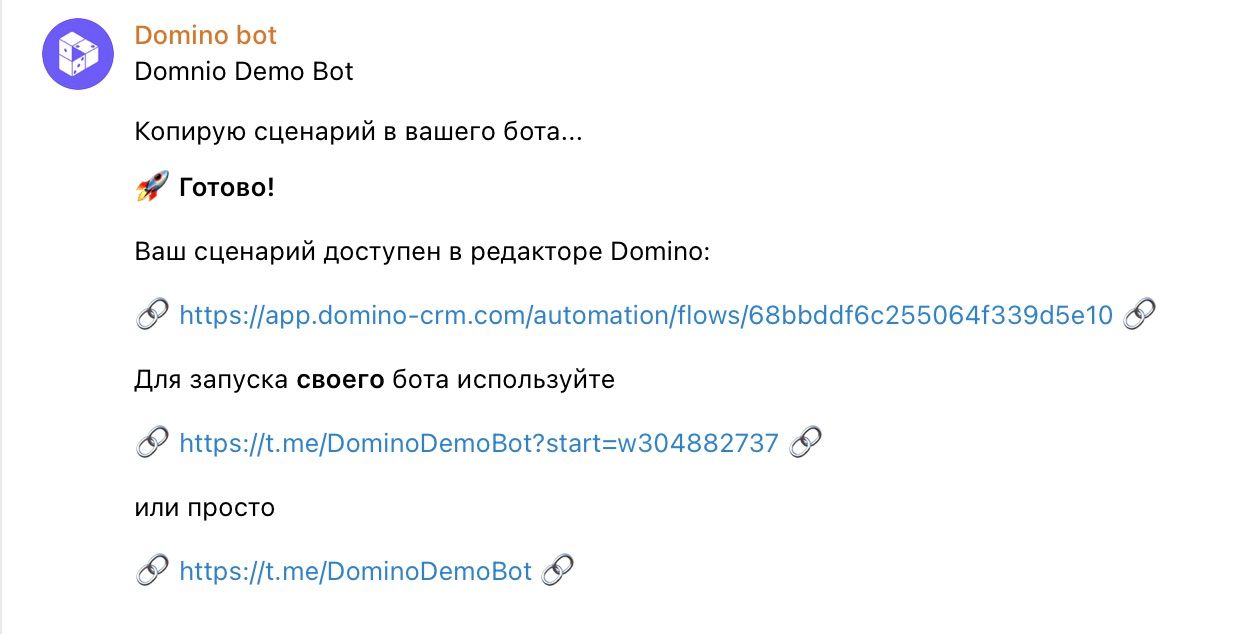Click the rocket emoji before Готово

tap(151, 187)
